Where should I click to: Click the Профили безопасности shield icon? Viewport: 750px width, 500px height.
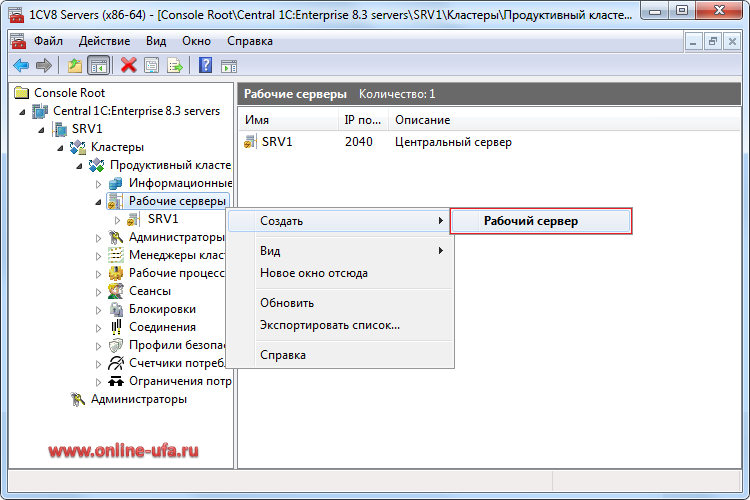pyautogui.click(x=116, y=345)
